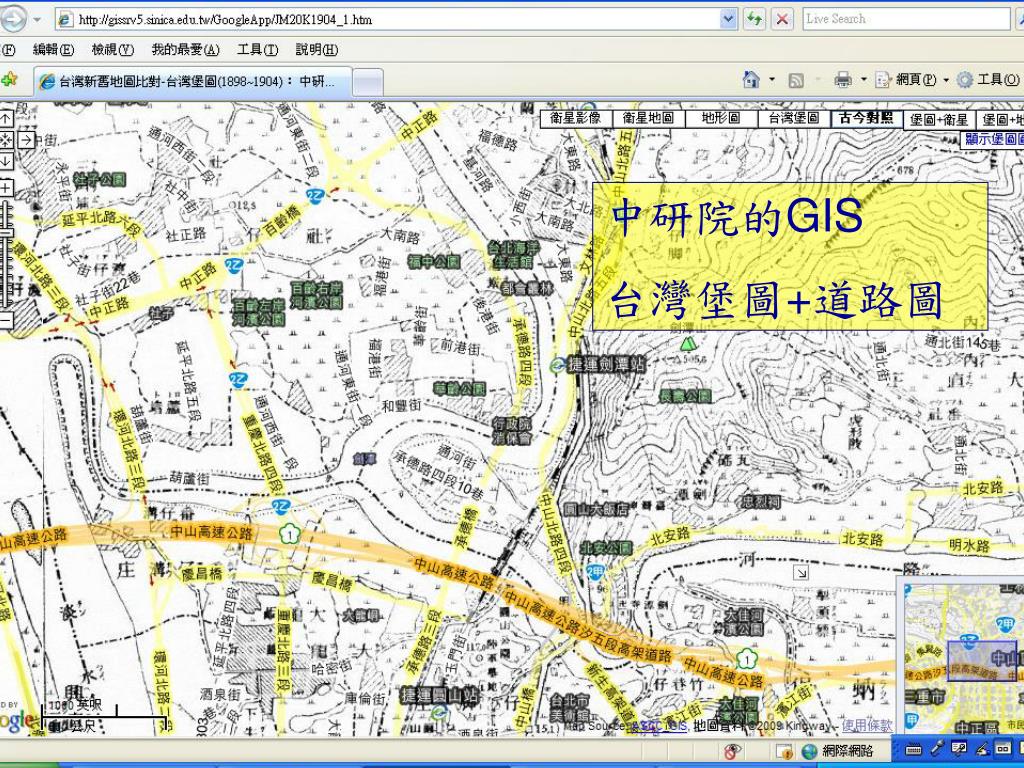The image size is (1024, 768).
Task: Click the 行政院消保會 map label
Action: (513, 431)
